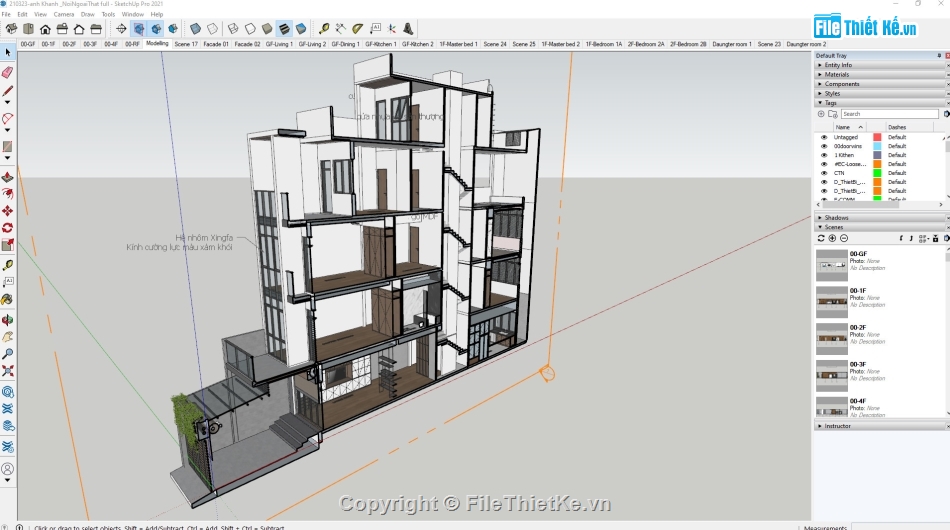Expand the Components panel
950x530 pixels.
(x=879, y=84)
